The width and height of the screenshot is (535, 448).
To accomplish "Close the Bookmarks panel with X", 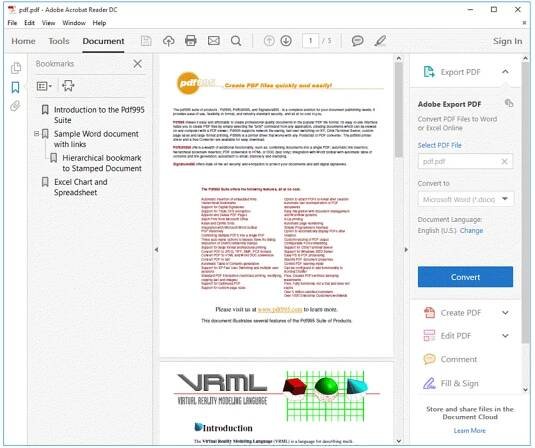I will click(x=138, y=63).
